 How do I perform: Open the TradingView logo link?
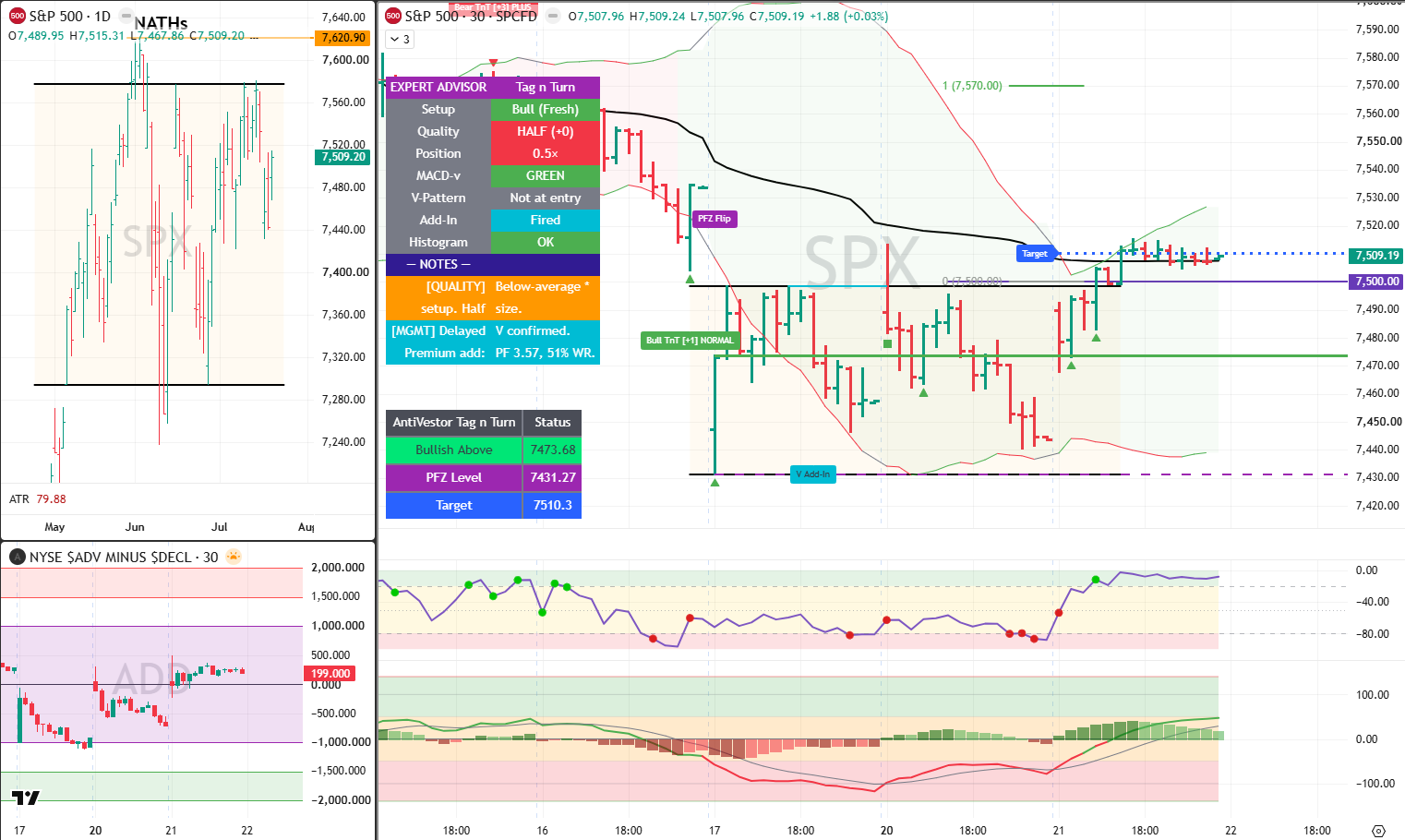click(26, 798)
